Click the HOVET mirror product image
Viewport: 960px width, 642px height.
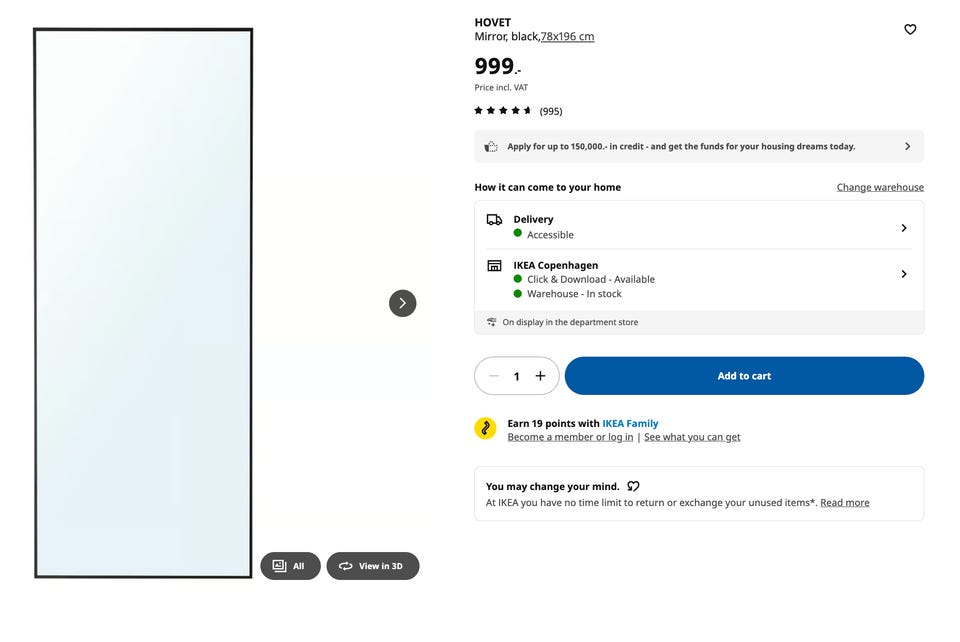coord(143,303)
